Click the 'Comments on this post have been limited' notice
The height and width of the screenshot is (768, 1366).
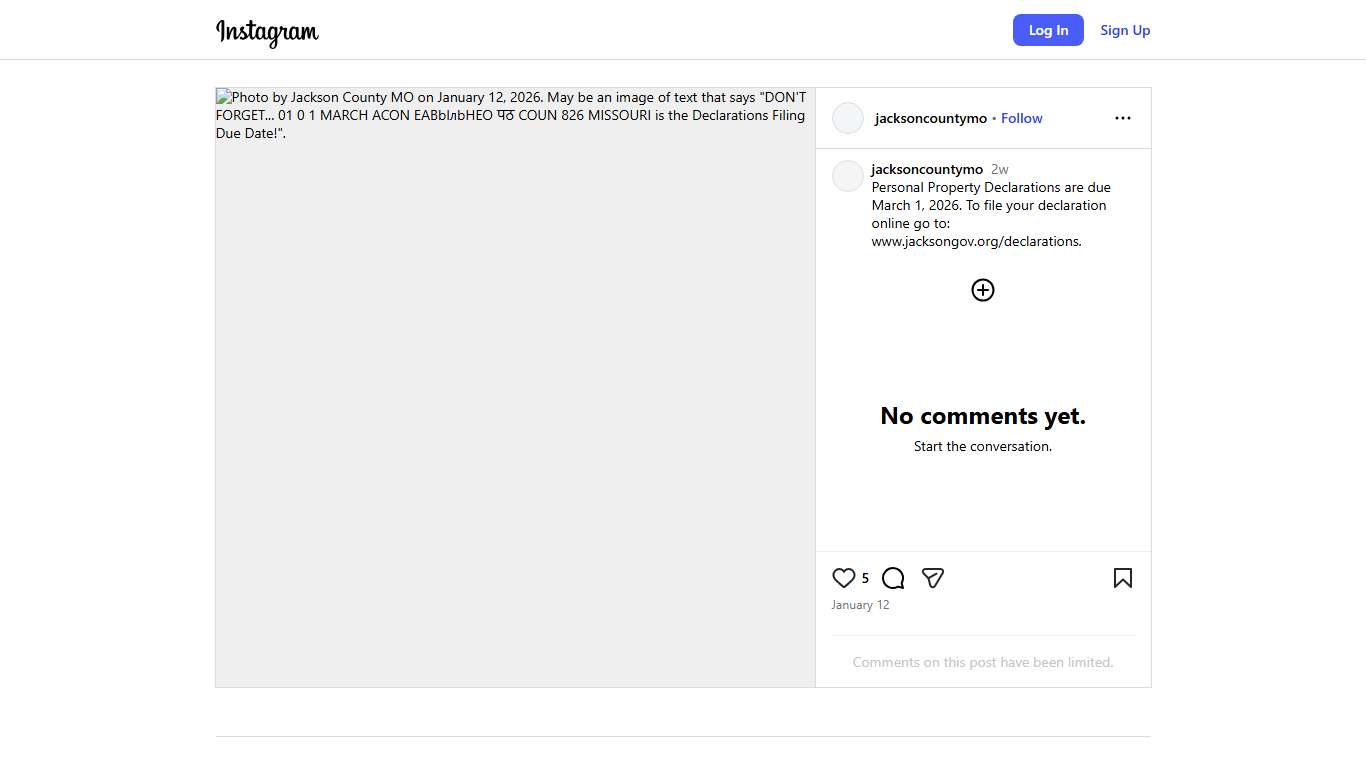pos(982,662)
